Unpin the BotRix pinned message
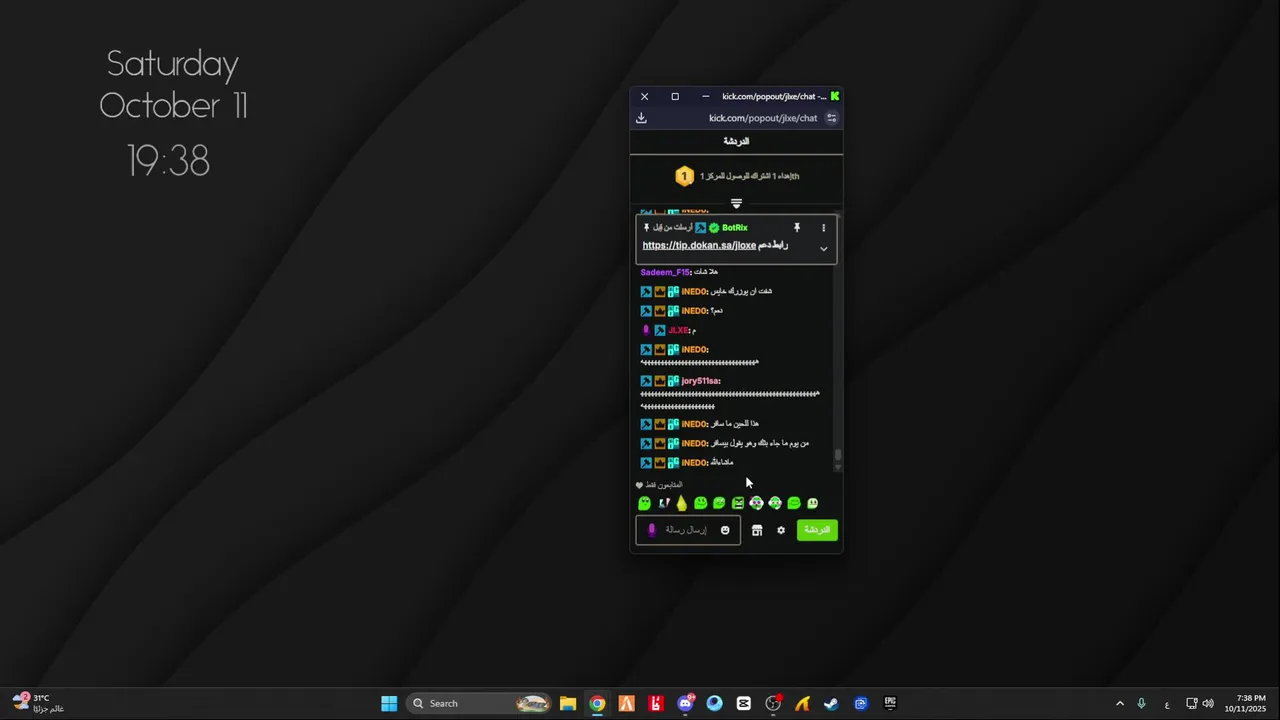Image resolution: width=1280 pixels, height=720 pixels. [797, 228]
